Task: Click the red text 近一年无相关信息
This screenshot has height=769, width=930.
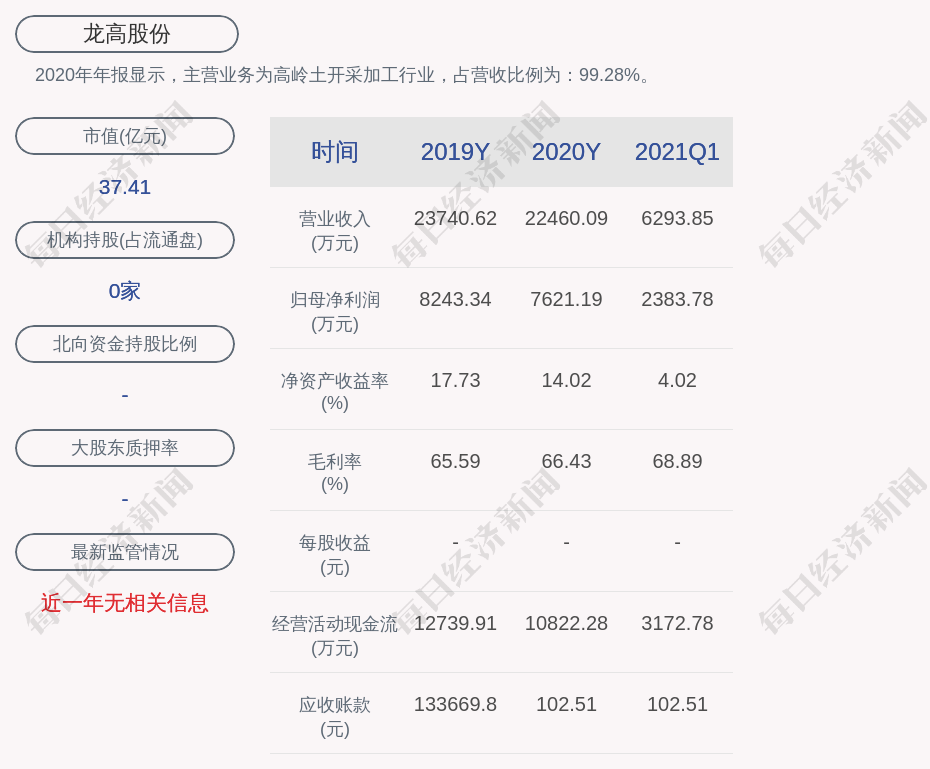Action: (x=125, y=603)
